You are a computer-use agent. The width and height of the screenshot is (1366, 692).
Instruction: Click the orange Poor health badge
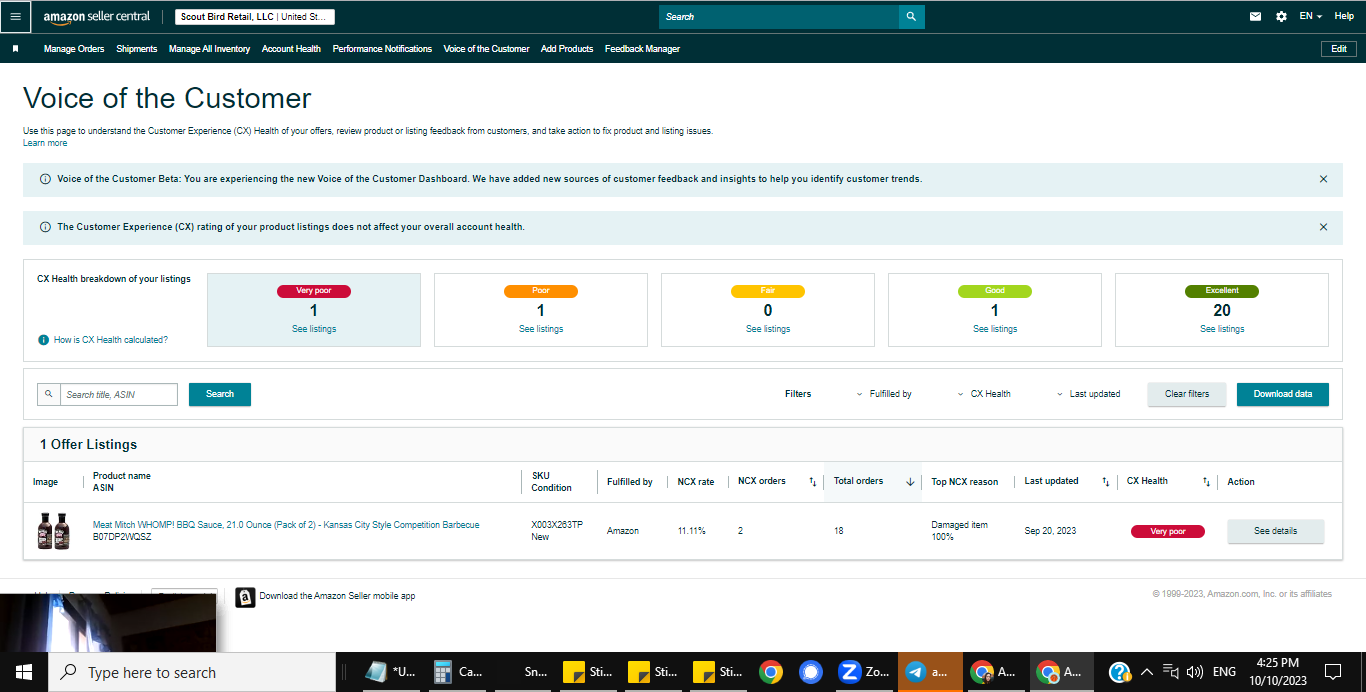coord(541,291)
